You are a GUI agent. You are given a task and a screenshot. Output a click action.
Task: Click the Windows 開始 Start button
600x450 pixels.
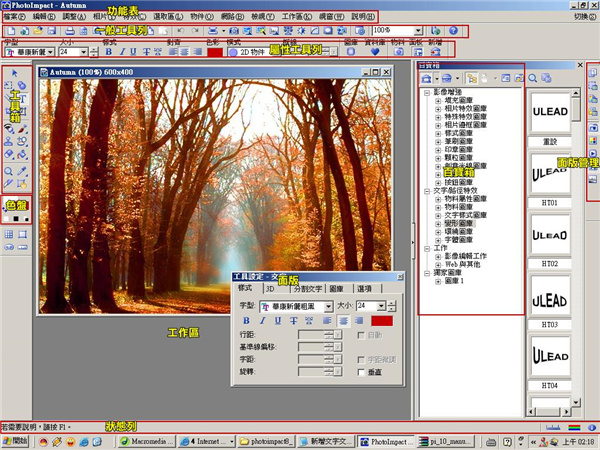15,441
